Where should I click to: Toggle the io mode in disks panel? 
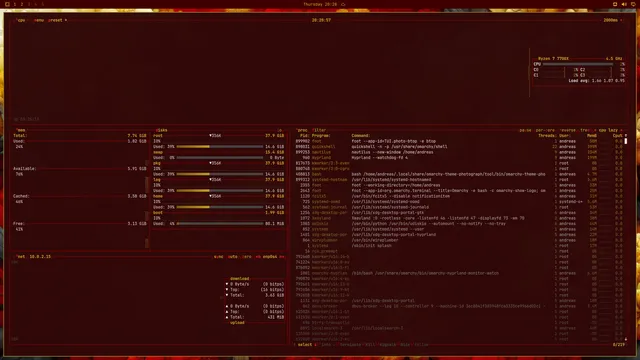pyautogui.click(x=280, y=130)
